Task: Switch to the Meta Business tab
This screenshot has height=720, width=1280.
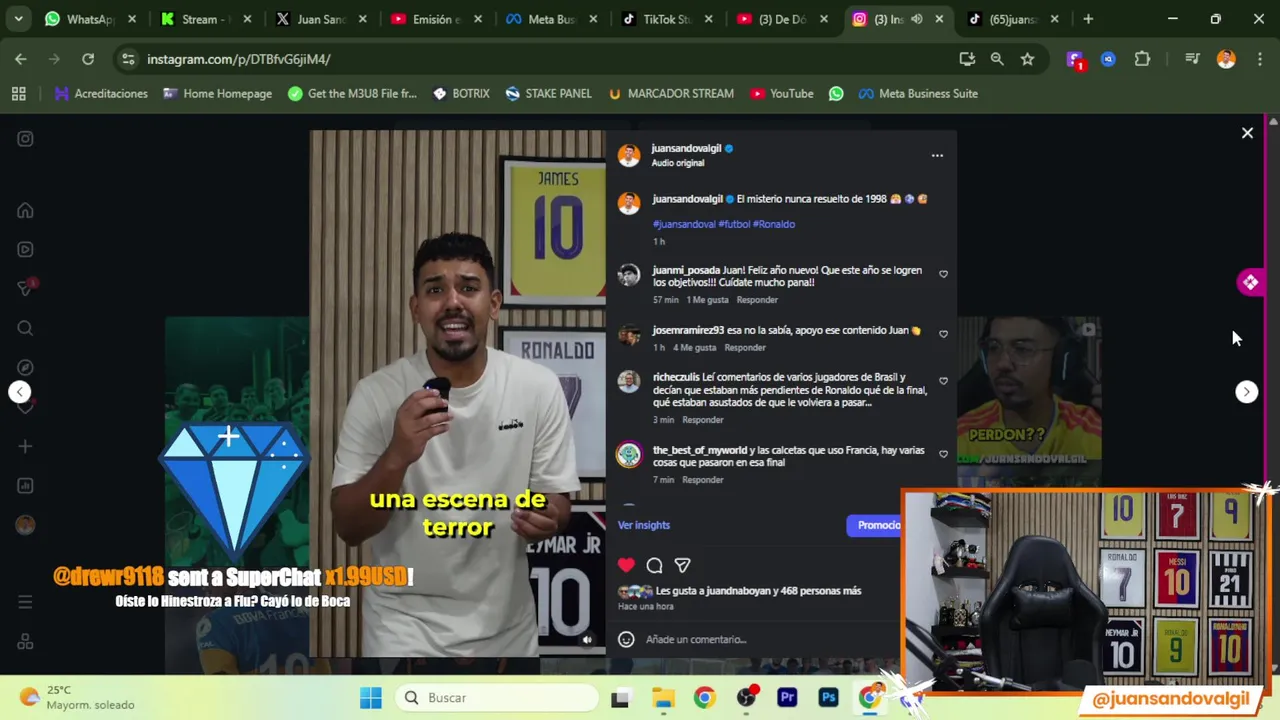Action: click(553, 19)
